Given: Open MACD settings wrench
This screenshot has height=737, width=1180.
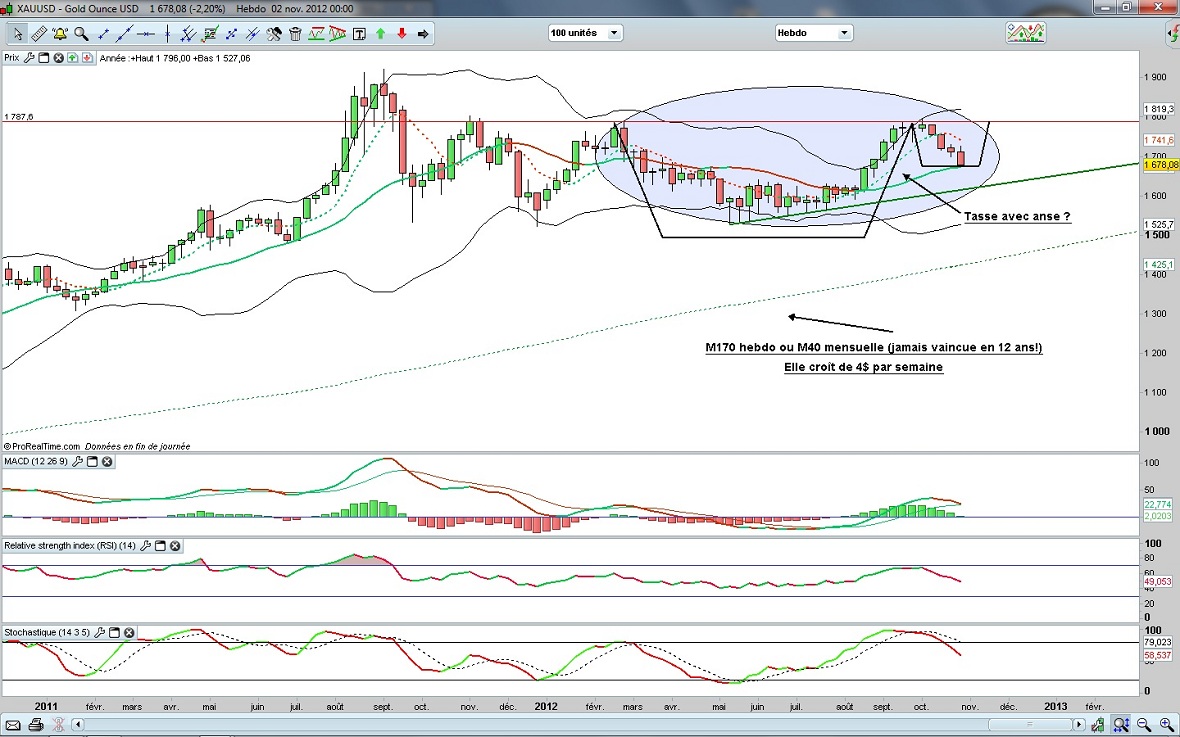Looking at the screenshot, I should [x=77, y=462].
